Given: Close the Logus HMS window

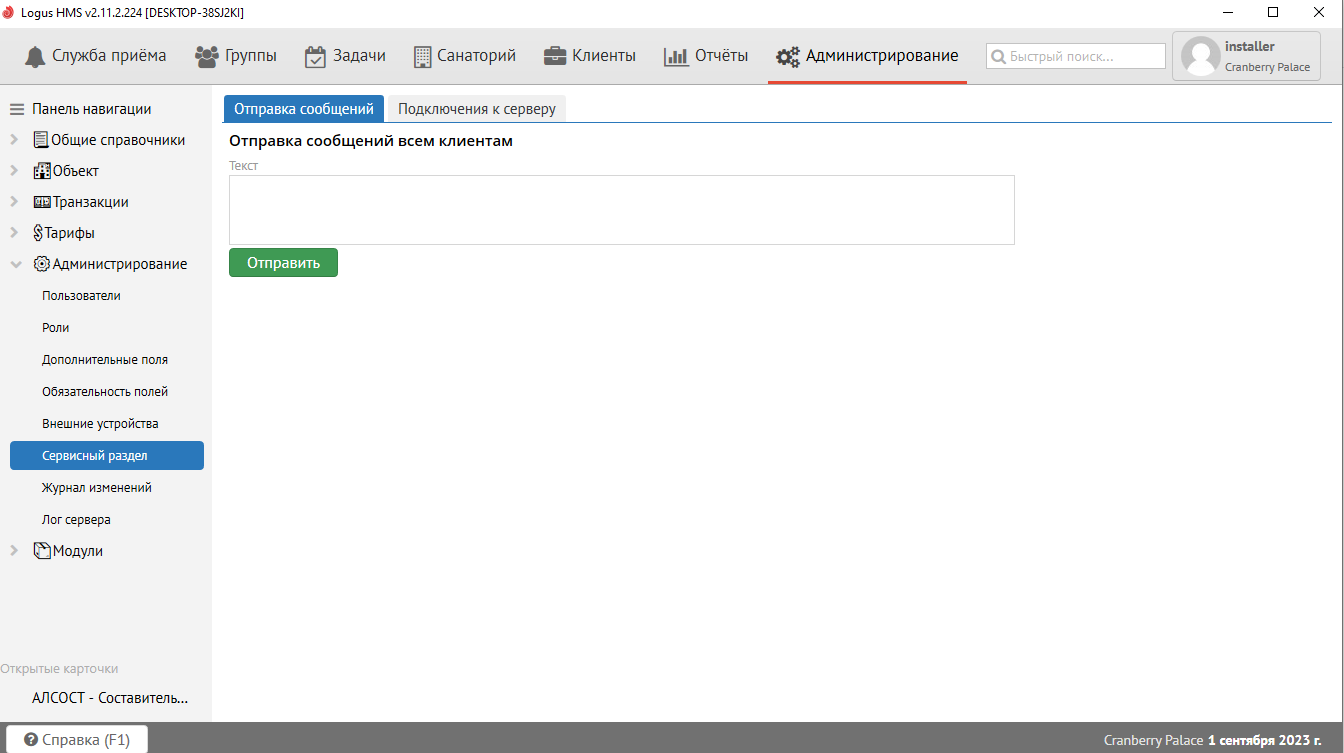Looking at the screenshot, I should pyautogui.click(x=1320, y=12).
